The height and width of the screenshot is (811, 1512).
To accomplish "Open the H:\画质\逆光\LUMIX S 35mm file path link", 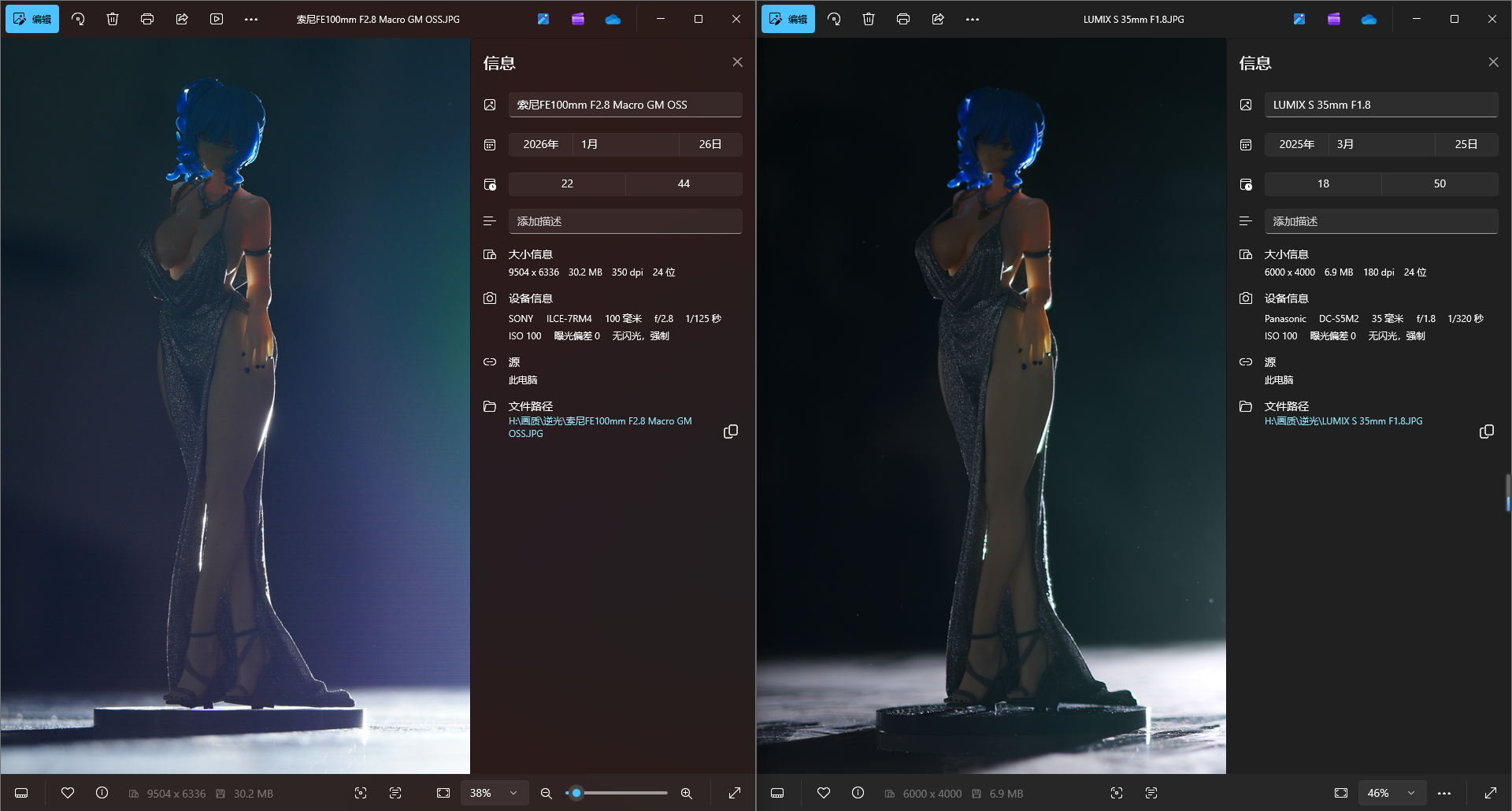I will pyautogui.click(x=1343, y=421).
